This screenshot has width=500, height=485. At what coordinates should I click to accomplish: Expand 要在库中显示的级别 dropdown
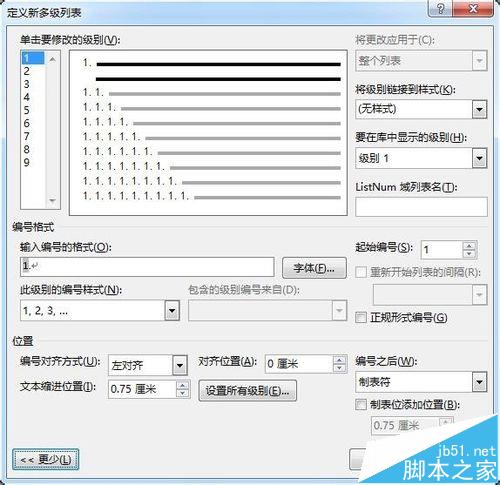[x=479, y=158]
